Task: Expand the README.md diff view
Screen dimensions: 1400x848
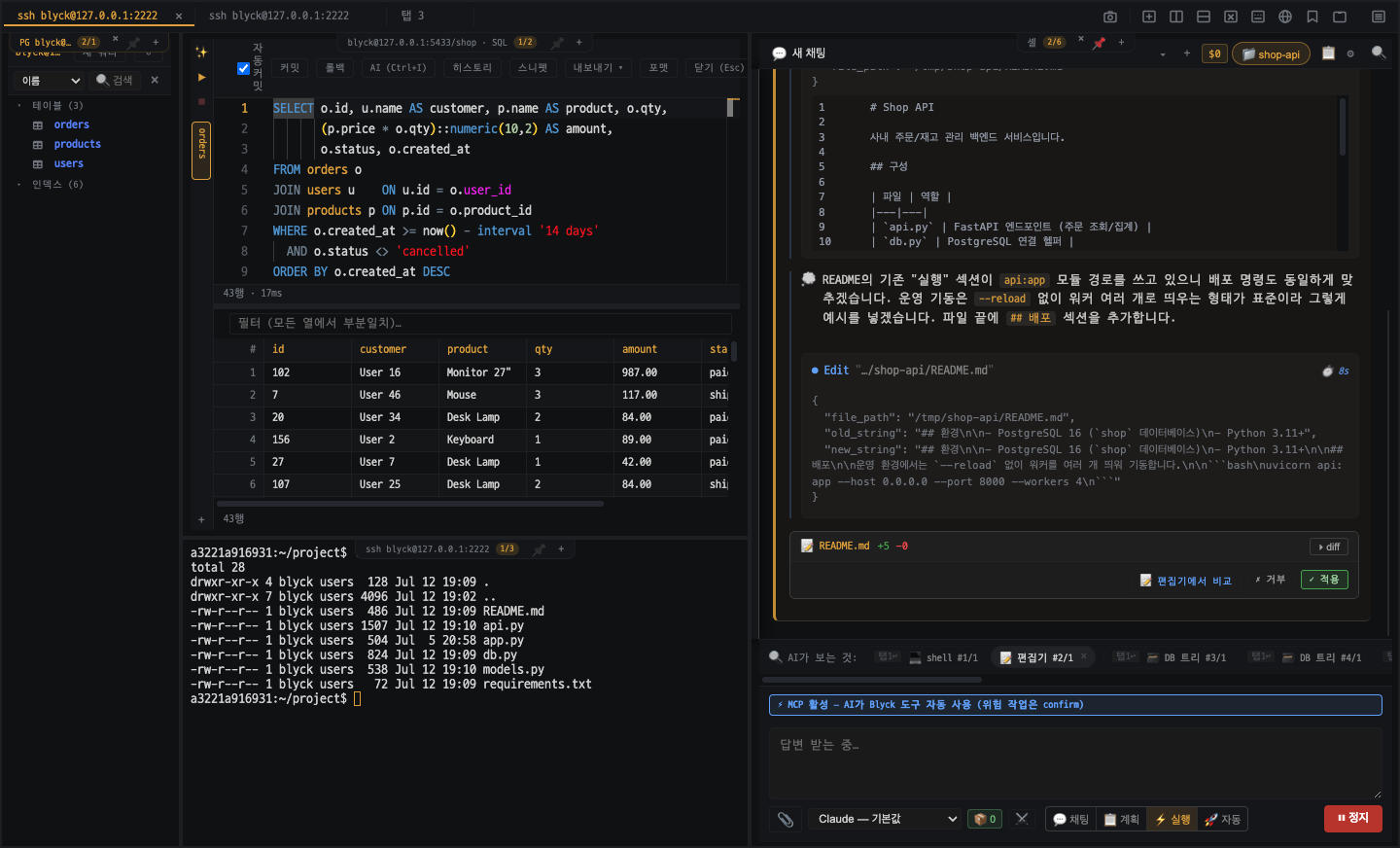Action: point(1328,547)
